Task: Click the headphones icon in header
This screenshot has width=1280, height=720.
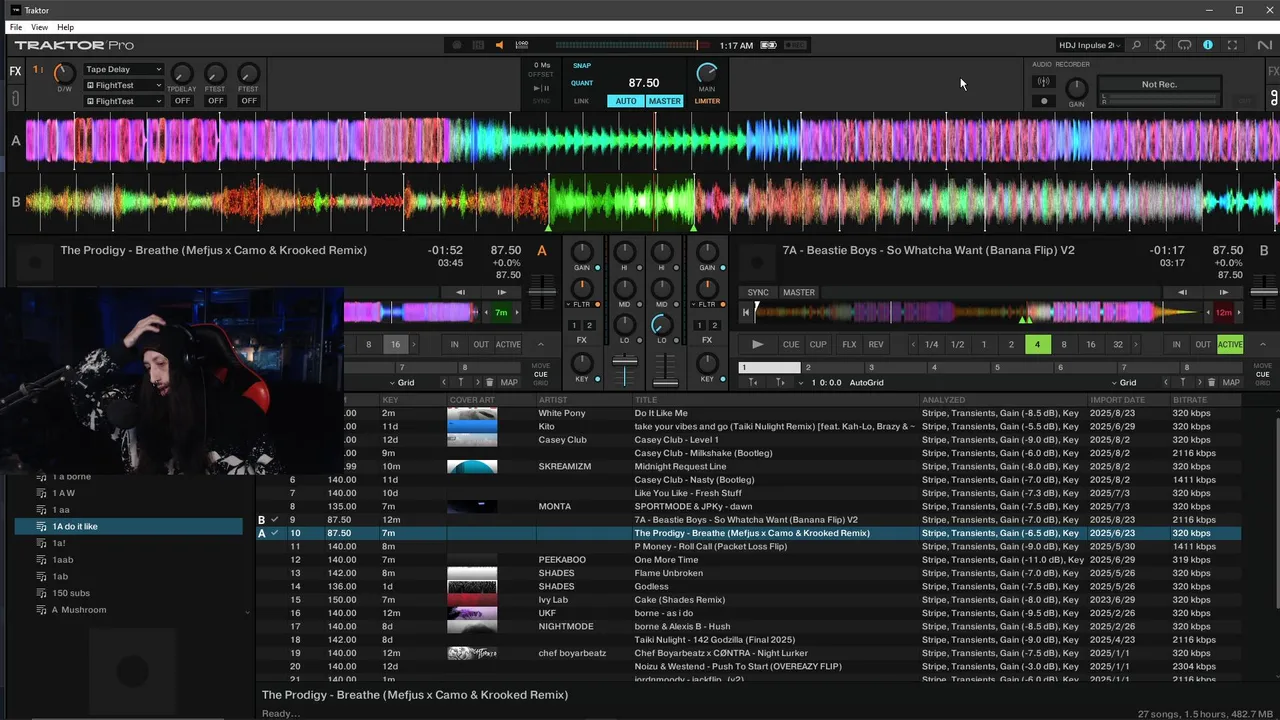Action: pos(1184,45)
